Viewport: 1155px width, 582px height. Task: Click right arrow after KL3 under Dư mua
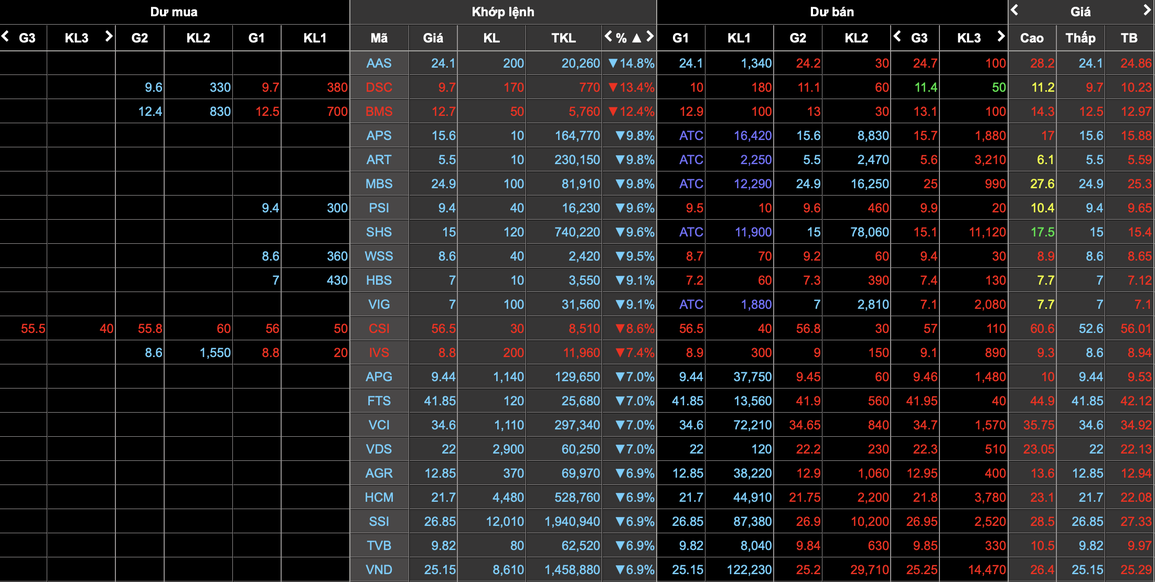click(x=109, y=36)
